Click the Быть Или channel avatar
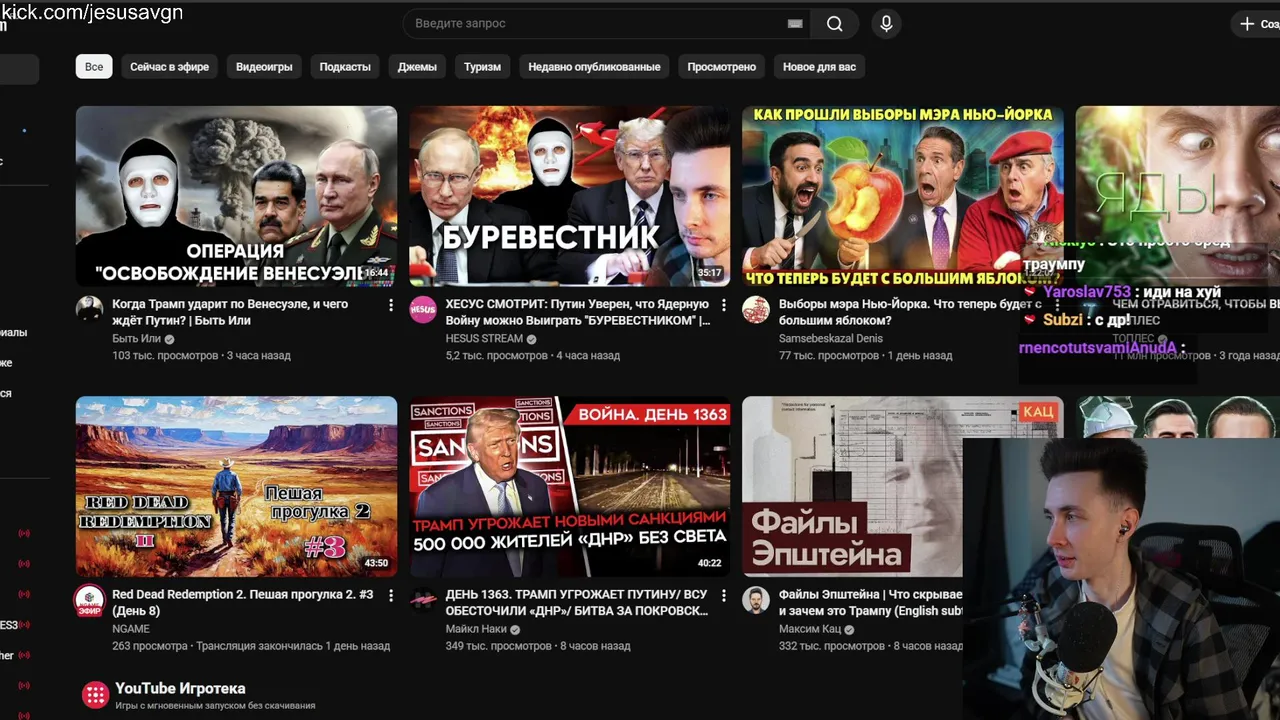The height and width of the screenshot is (720, 1280). click(90, 309)
